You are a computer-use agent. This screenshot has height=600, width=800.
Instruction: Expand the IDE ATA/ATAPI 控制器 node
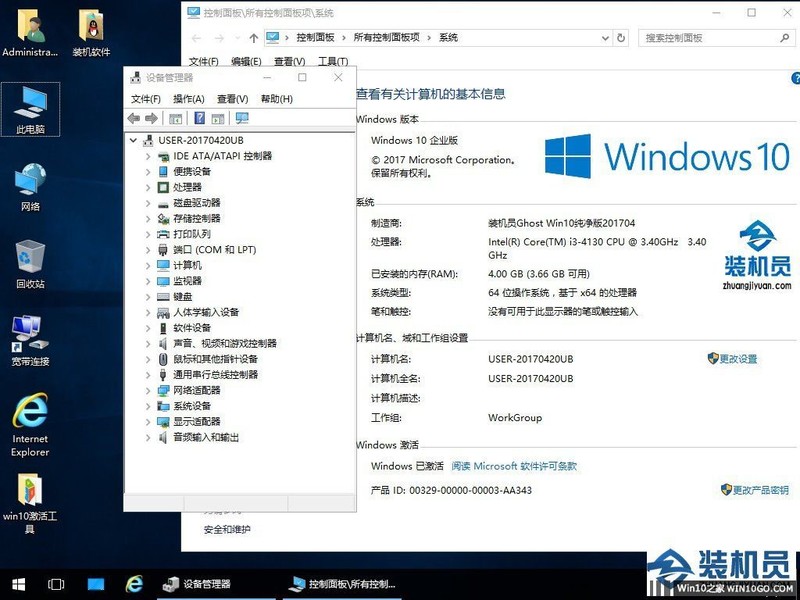(x=148, y=156)
